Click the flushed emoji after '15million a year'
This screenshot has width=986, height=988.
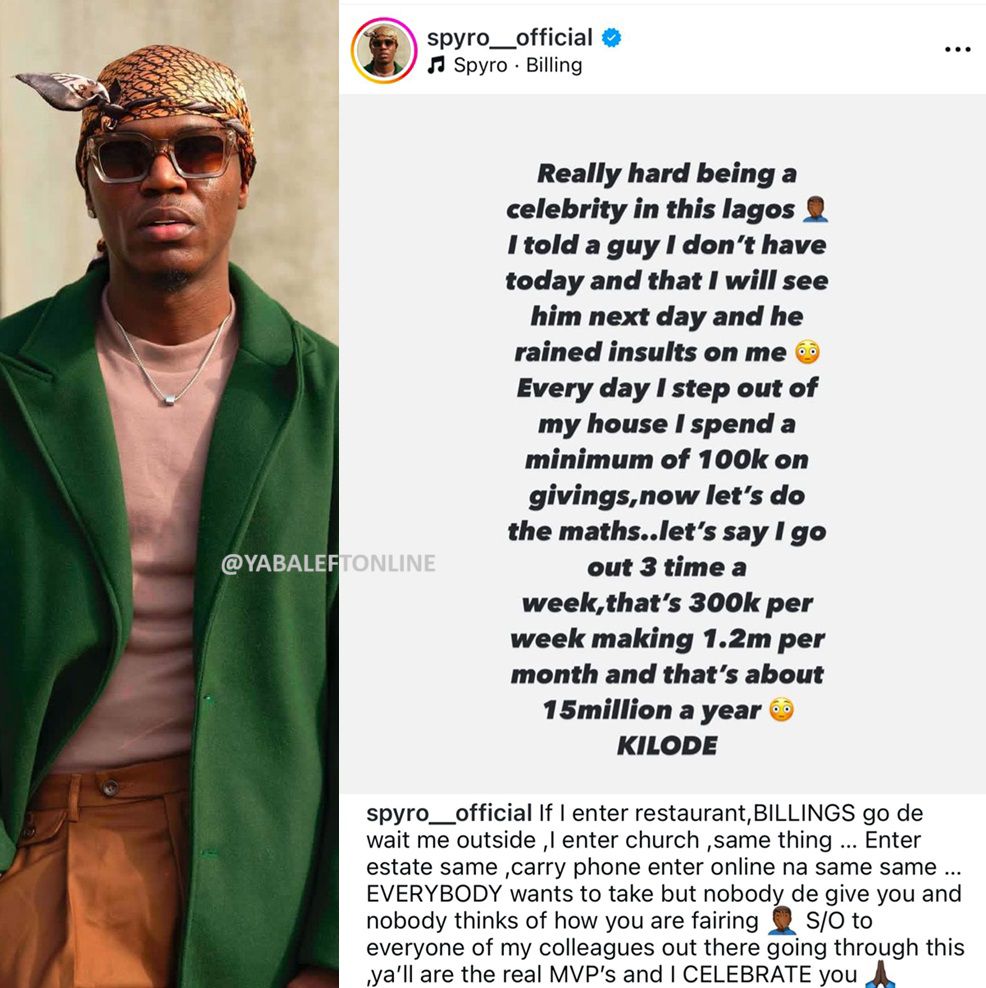pos(781,709)
